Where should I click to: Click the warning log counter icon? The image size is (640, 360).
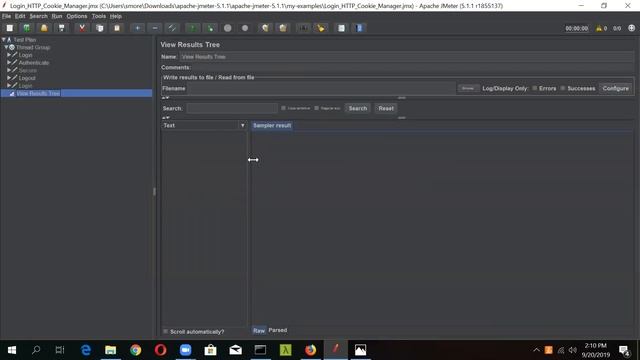[x=599, y=28]
